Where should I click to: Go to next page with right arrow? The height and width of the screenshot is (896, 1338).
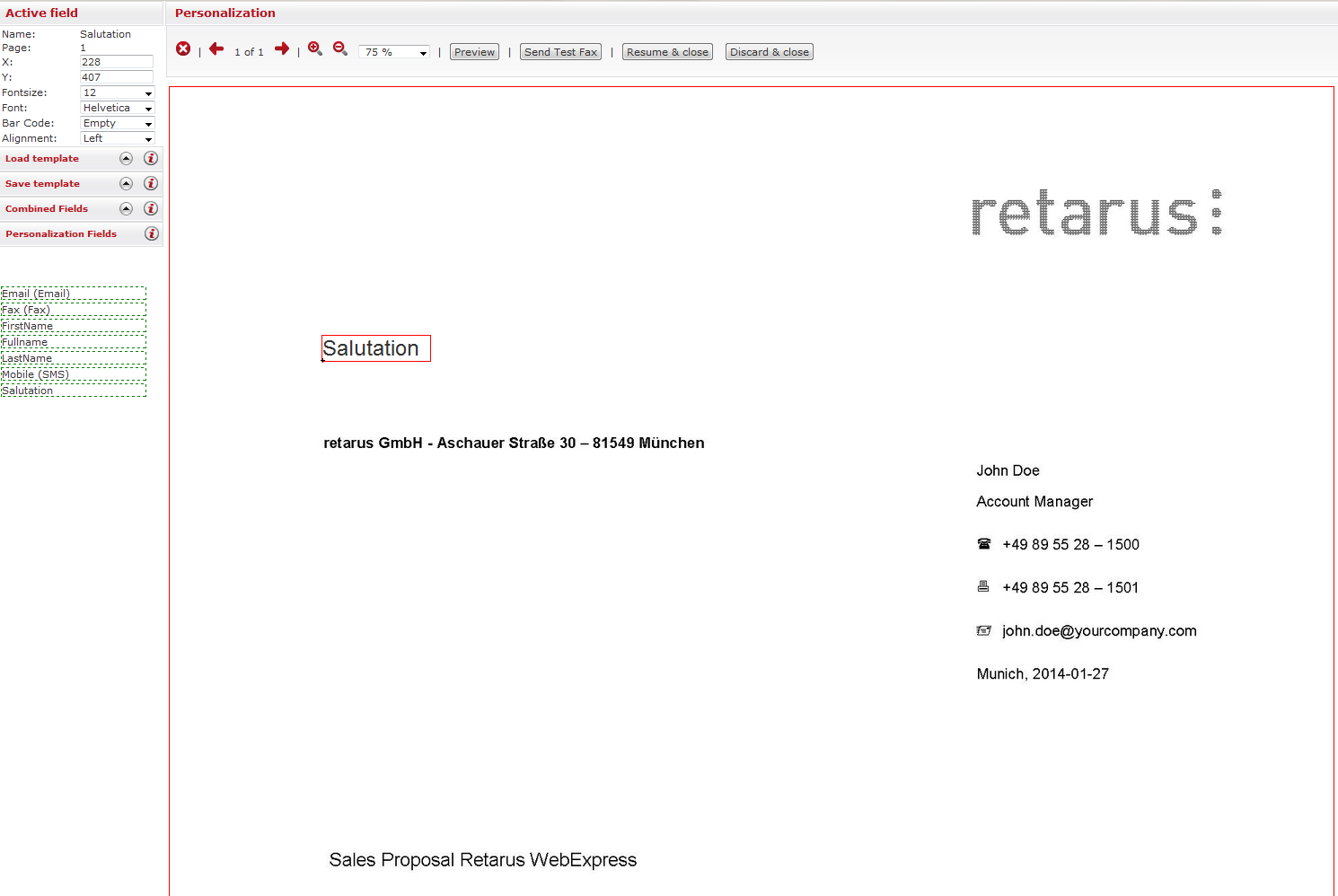point(282,49)
